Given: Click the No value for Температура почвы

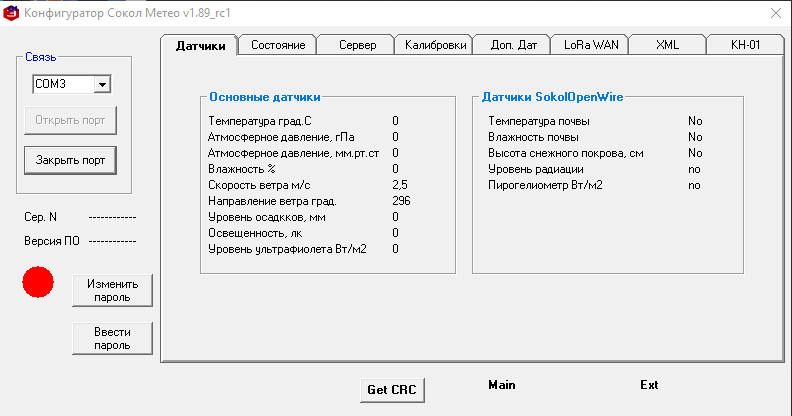Looking at the screenshot, I should click(695, 121).
